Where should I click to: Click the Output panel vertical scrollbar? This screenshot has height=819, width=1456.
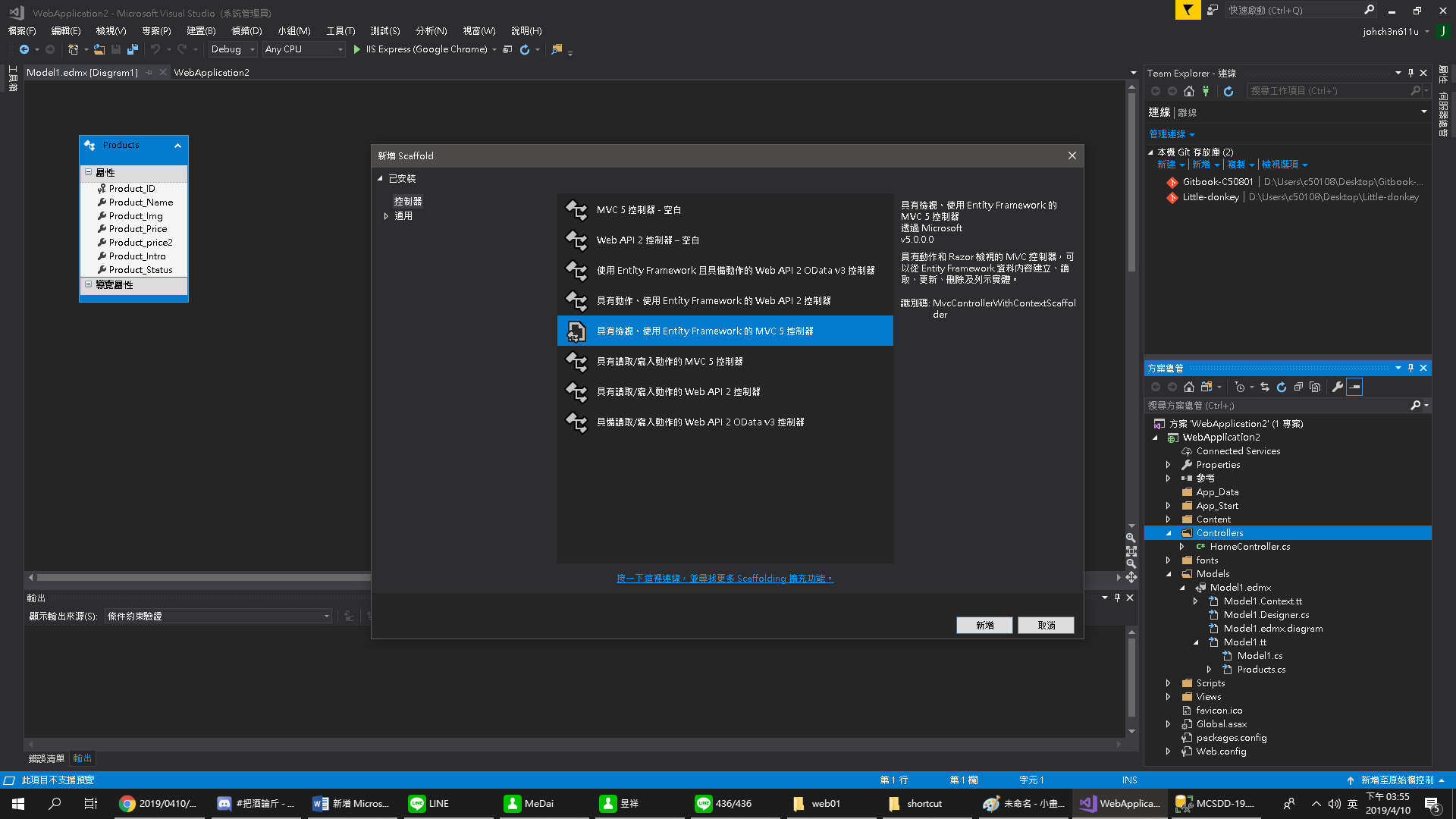(x=1131, y=677)
